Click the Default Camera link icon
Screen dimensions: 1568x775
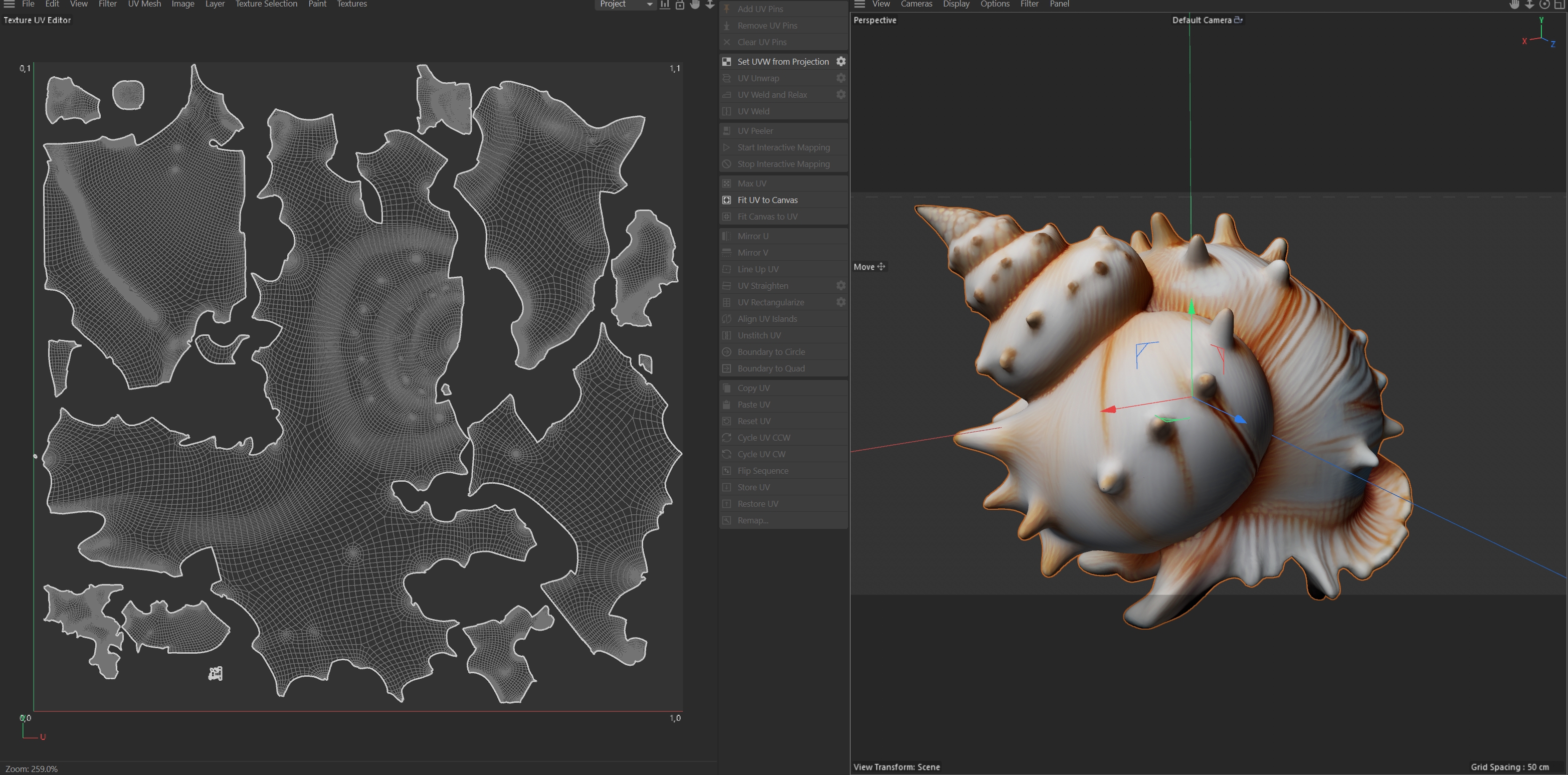[x=1238, y=20]
